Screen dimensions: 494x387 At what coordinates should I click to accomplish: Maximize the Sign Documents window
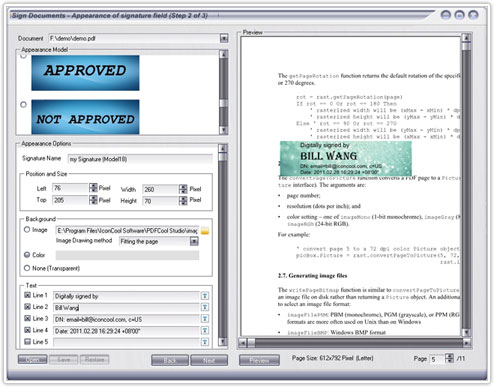coord(459,15)
